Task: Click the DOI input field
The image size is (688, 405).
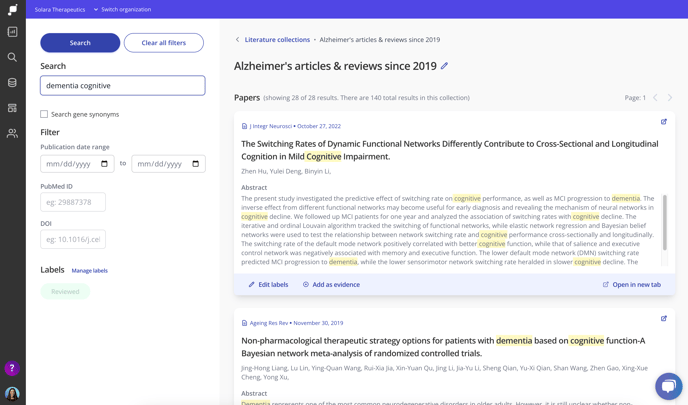Action: [x=73, y=239]
